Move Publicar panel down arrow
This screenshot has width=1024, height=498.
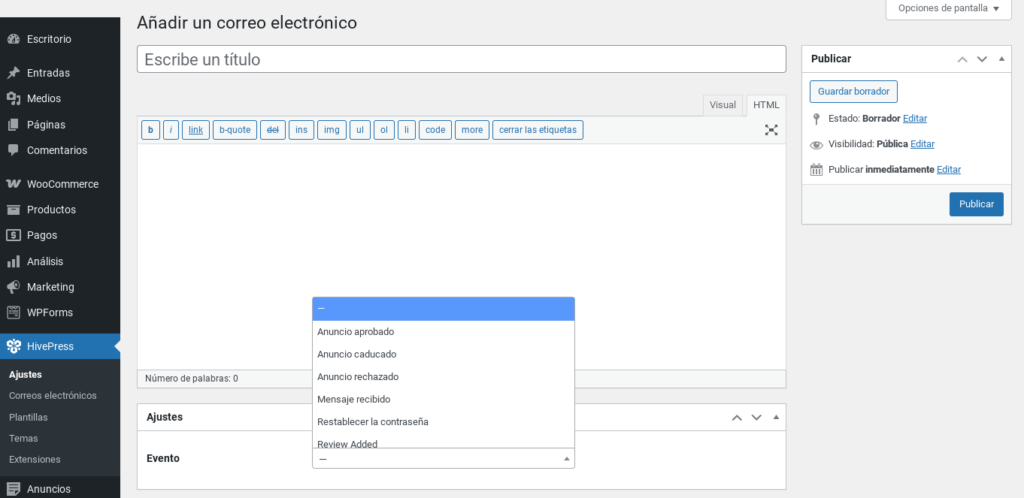tap(982, 59)
